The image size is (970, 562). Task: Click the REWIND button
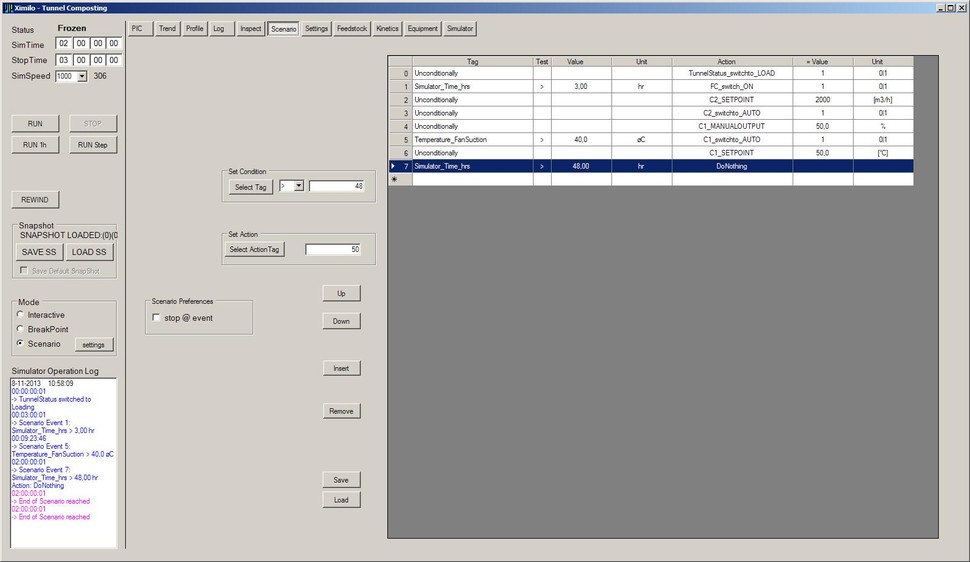[x=35, y=199]
